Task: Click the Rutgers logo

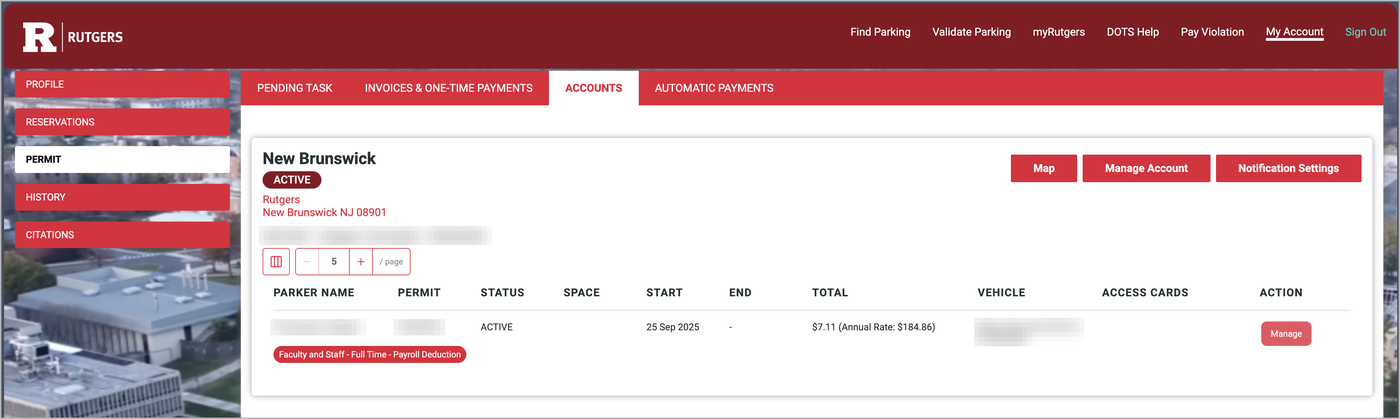Action: pyautogui.click(x=73, y=37)
